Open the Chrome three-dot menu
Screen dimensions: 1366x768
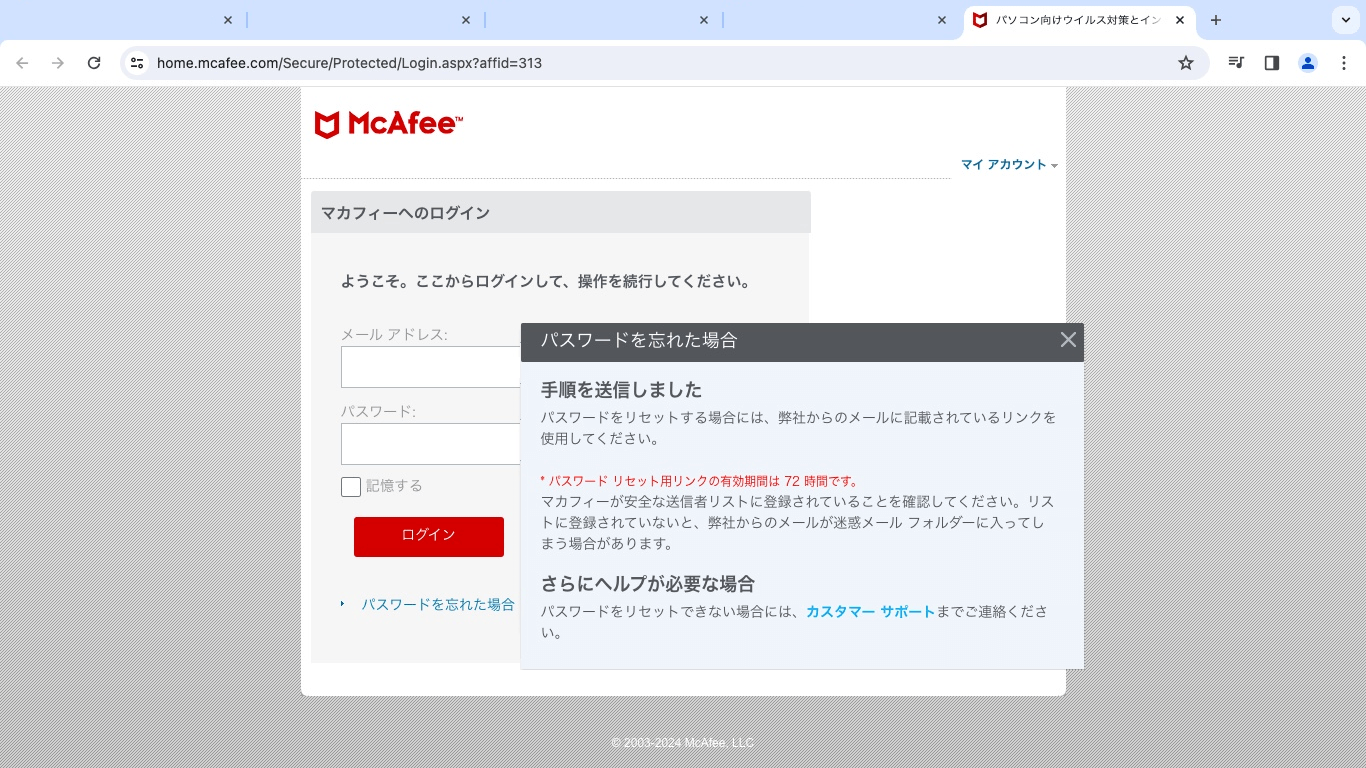point(1344,63)
